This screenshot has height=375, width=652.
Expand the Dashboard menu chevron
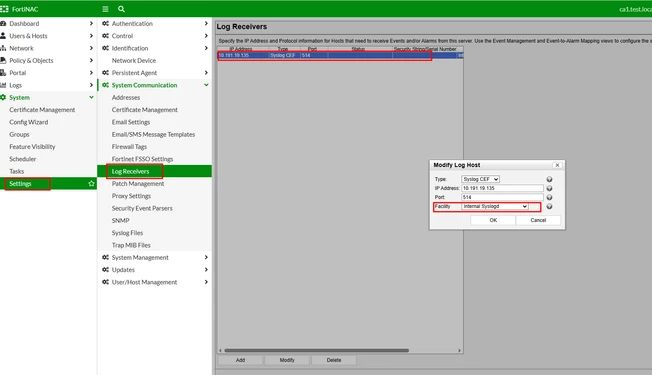(91, 24)
